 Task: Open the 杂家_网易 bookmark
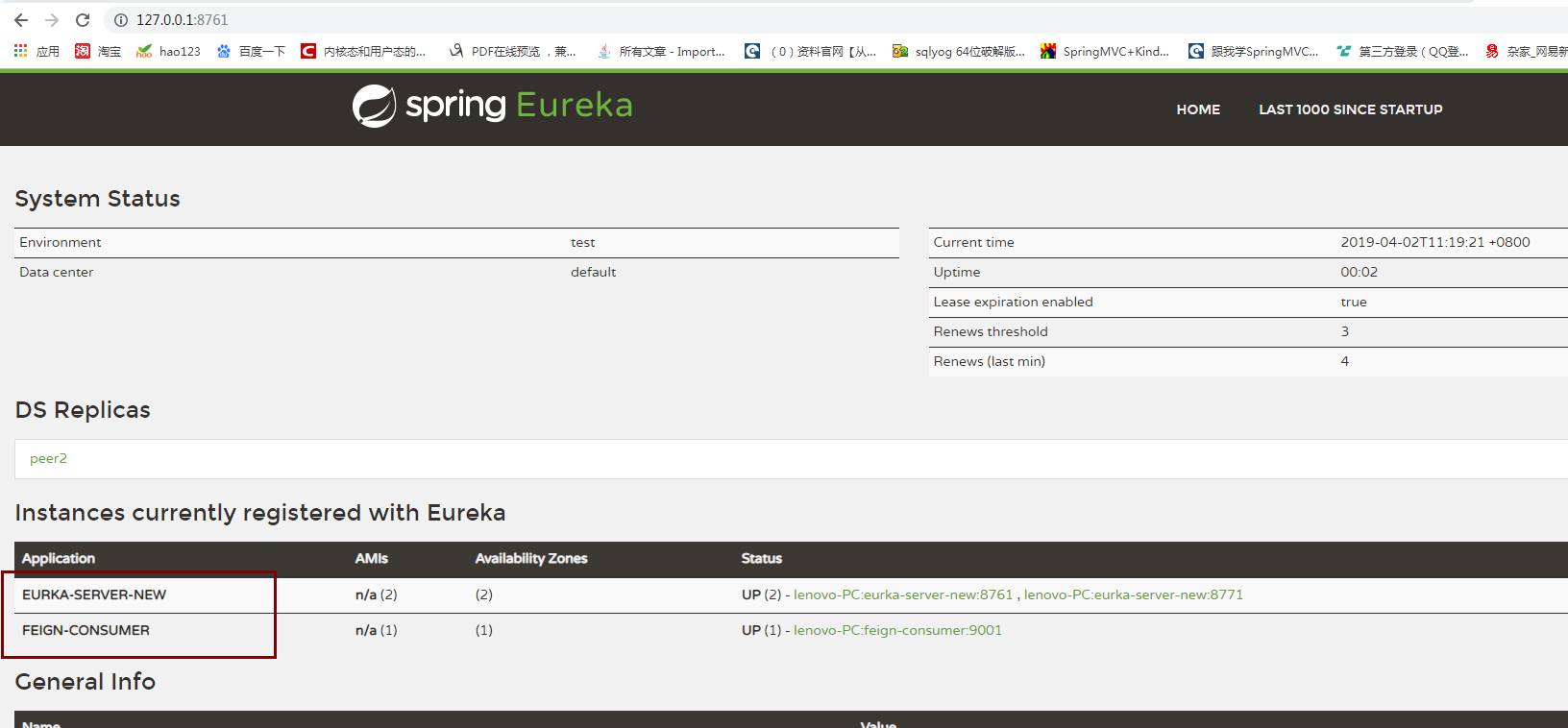pyautogui.click(x=1526, y=51)
